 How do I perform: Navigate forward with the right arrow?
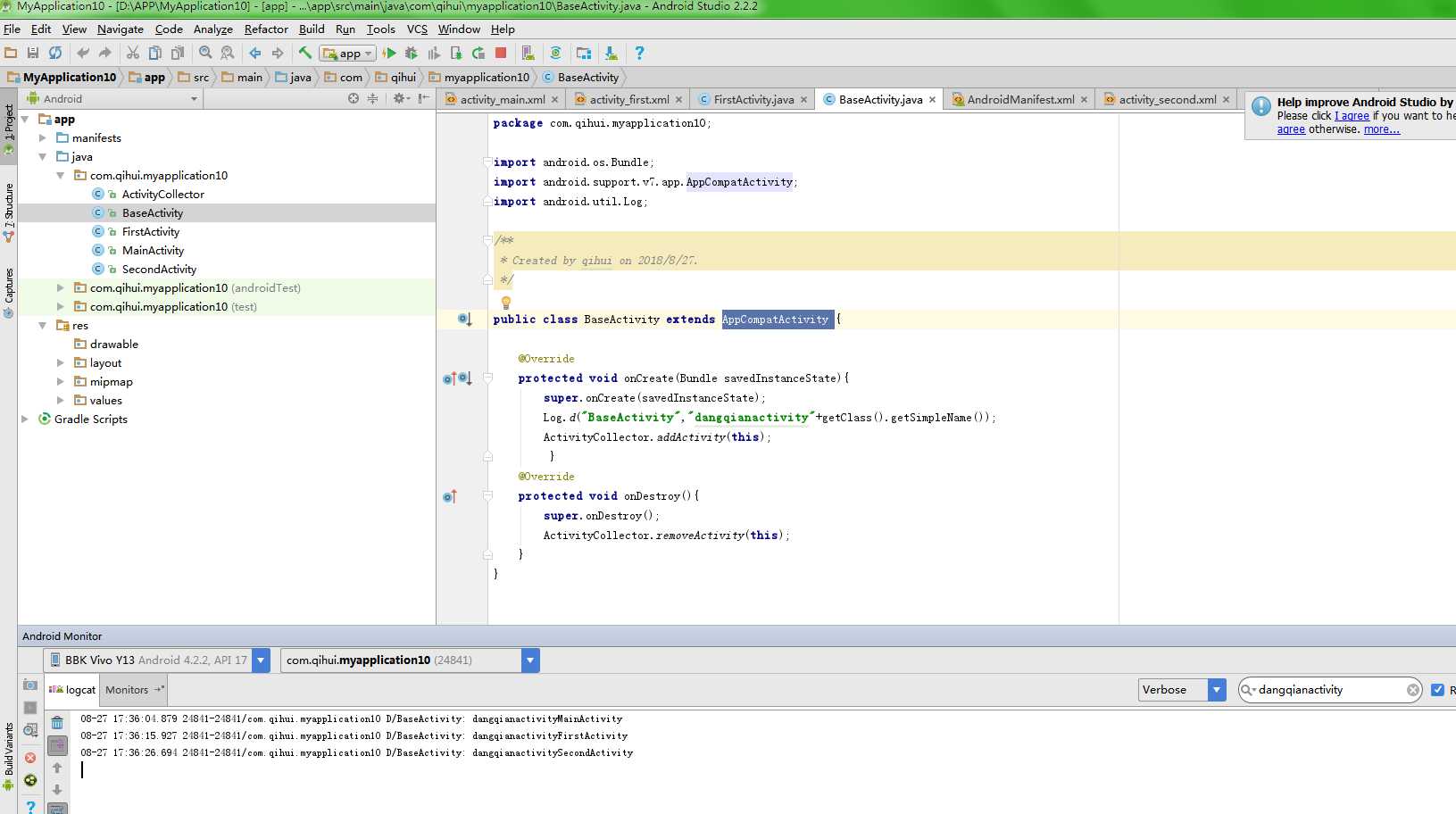tap(278, 54)
